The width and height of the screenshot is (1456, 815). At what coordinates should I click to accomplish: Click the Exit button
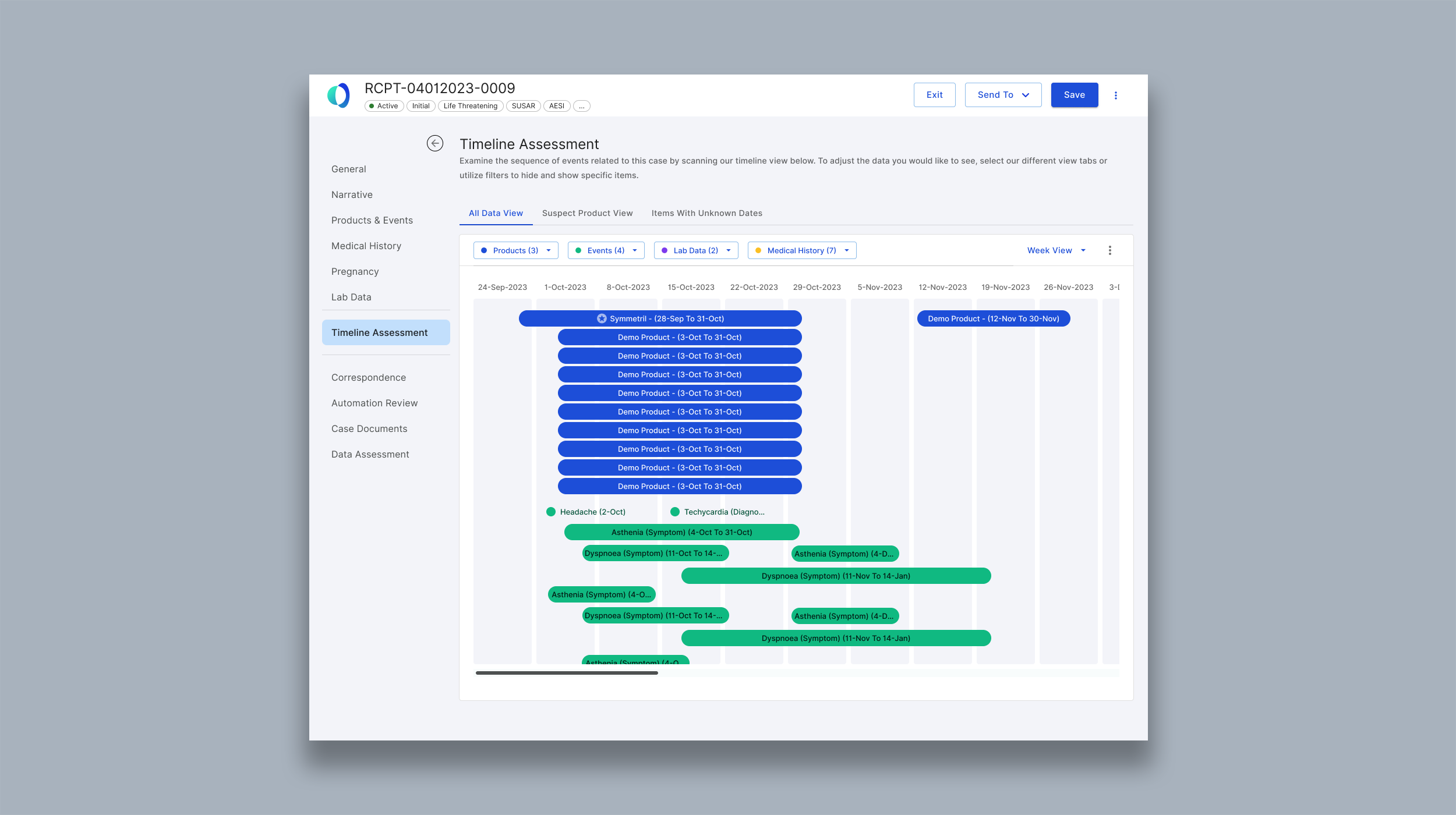click(934, 95)
